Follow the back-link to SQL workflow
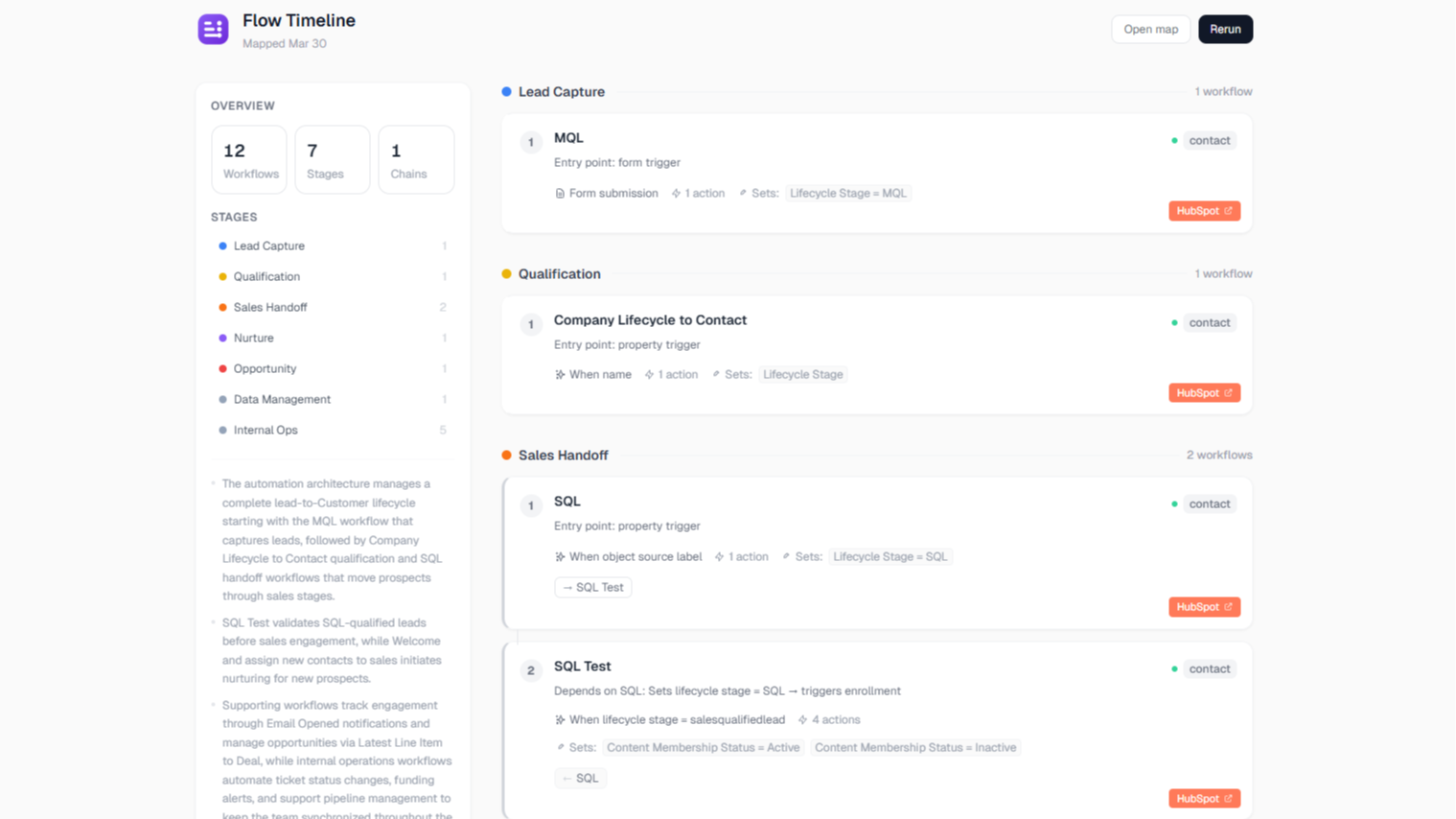 pyautogui.click(x=580, y=779)
